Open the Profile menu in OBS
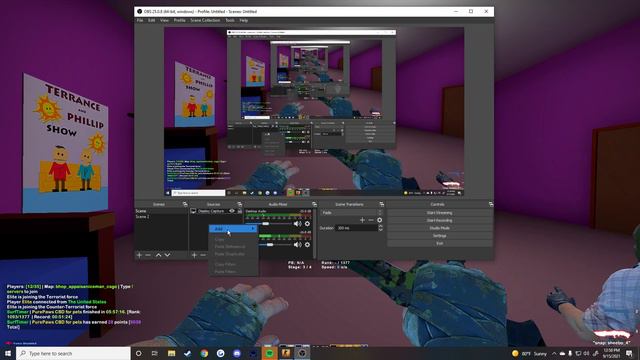Image resolution: width=640 pixels, height=360 pixels. [x=180, y=20]
